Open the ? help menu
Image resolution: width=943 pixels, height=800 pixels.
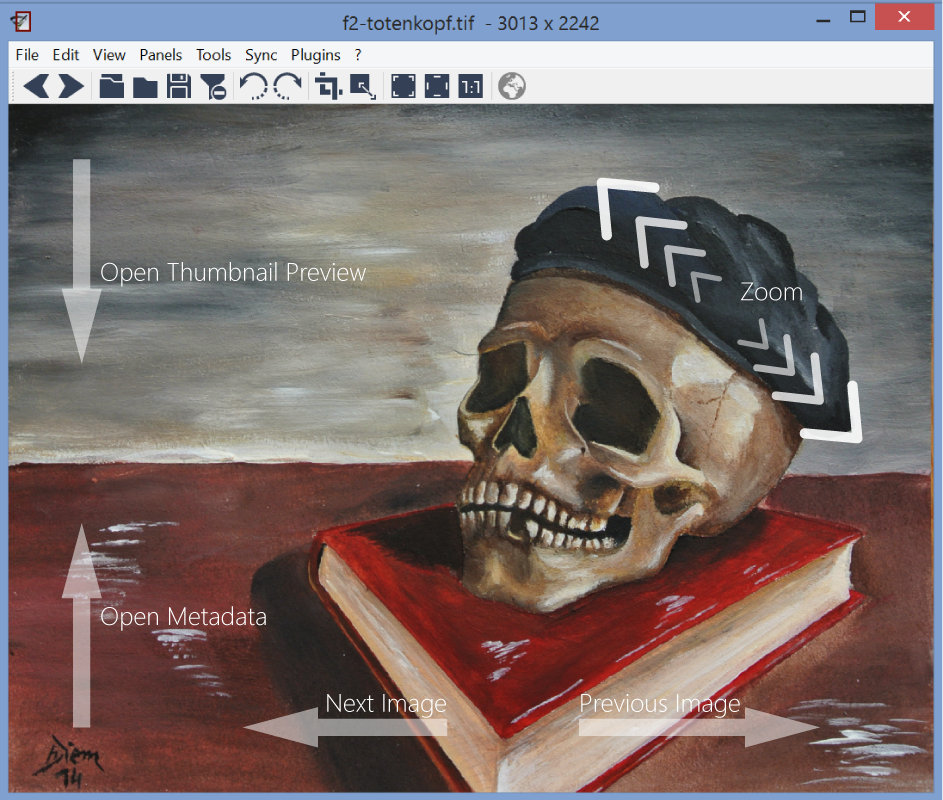click(358, 55)
